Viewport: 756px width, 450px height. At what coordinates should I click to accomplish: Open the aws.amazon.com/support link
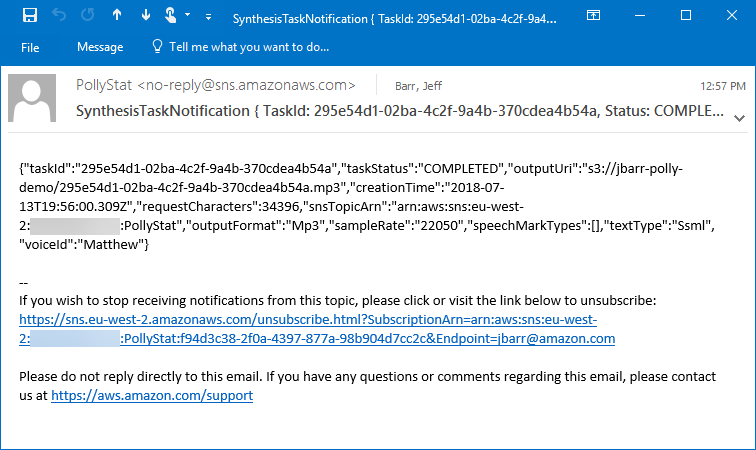152,395
